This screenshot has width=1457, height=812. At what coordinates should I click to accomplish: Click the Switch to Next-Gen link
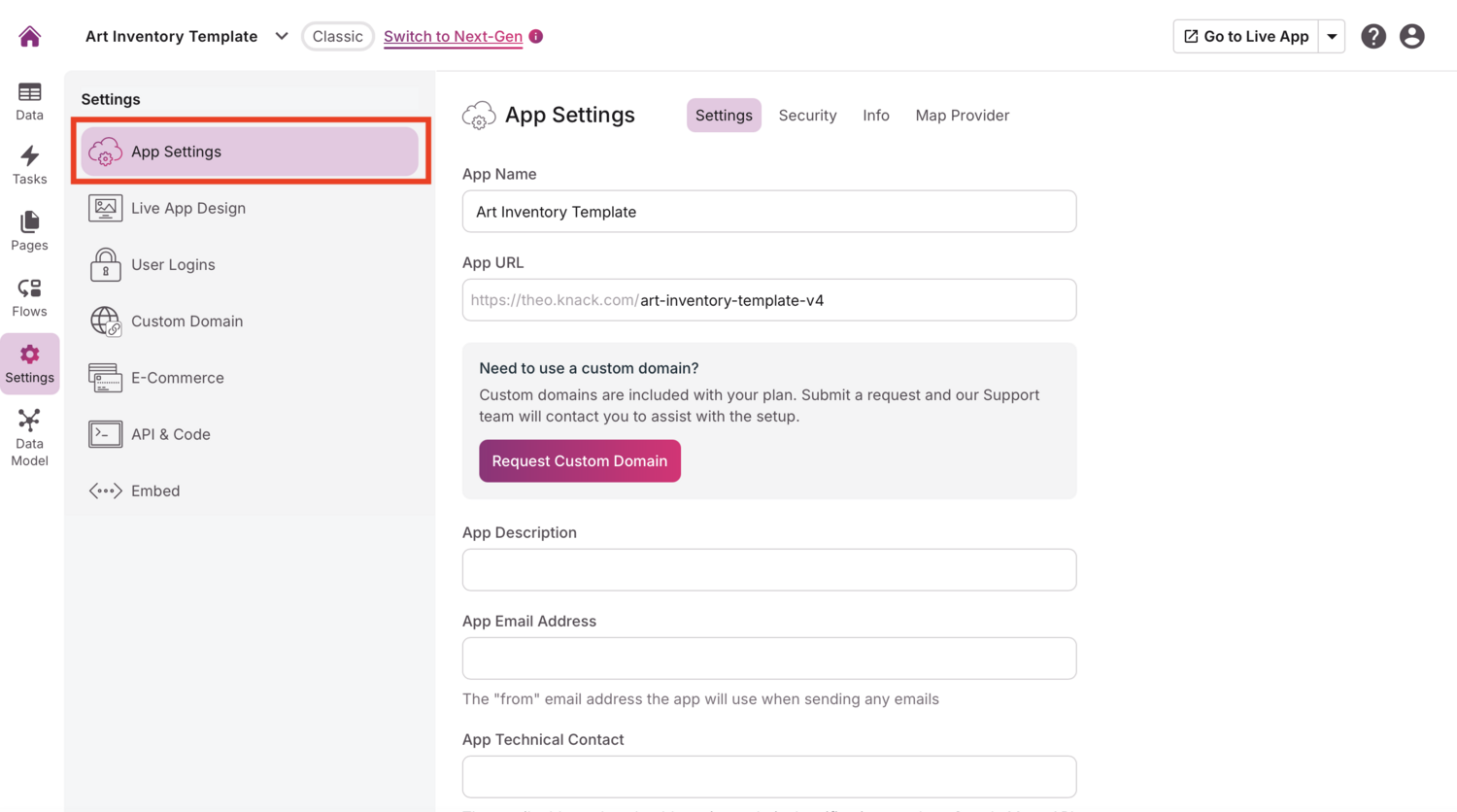pos(453,37)
